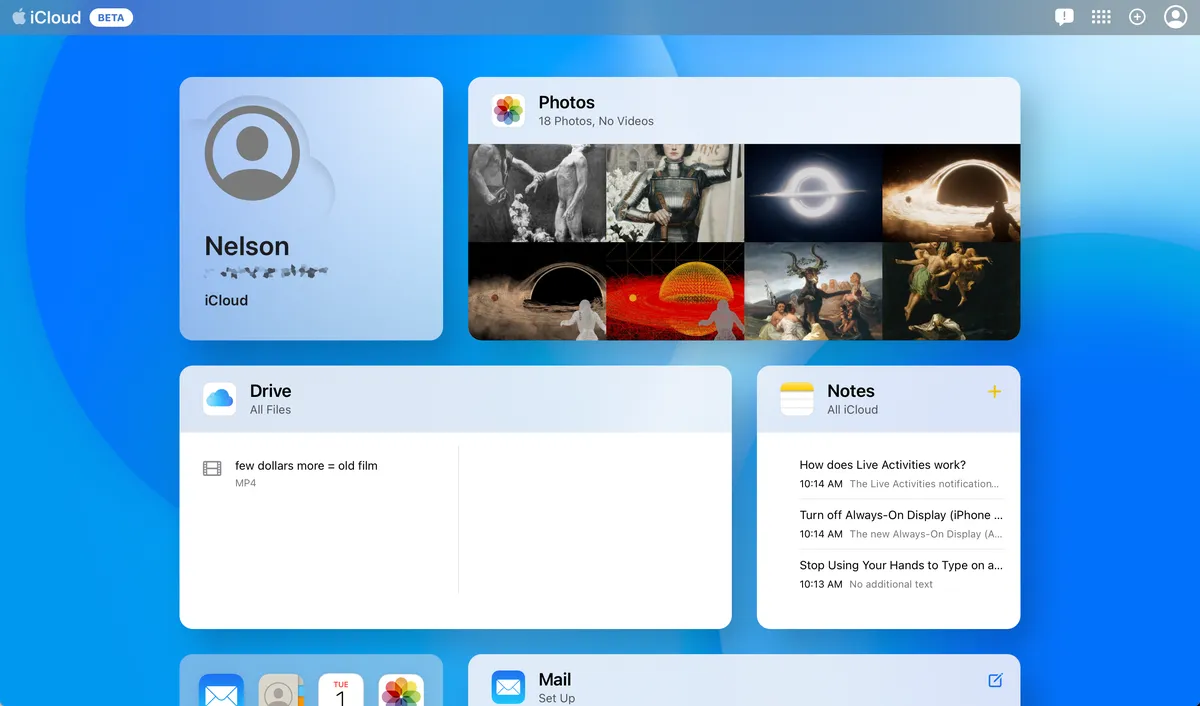Click the circled plus icon in top bar

coord(1137,17)
